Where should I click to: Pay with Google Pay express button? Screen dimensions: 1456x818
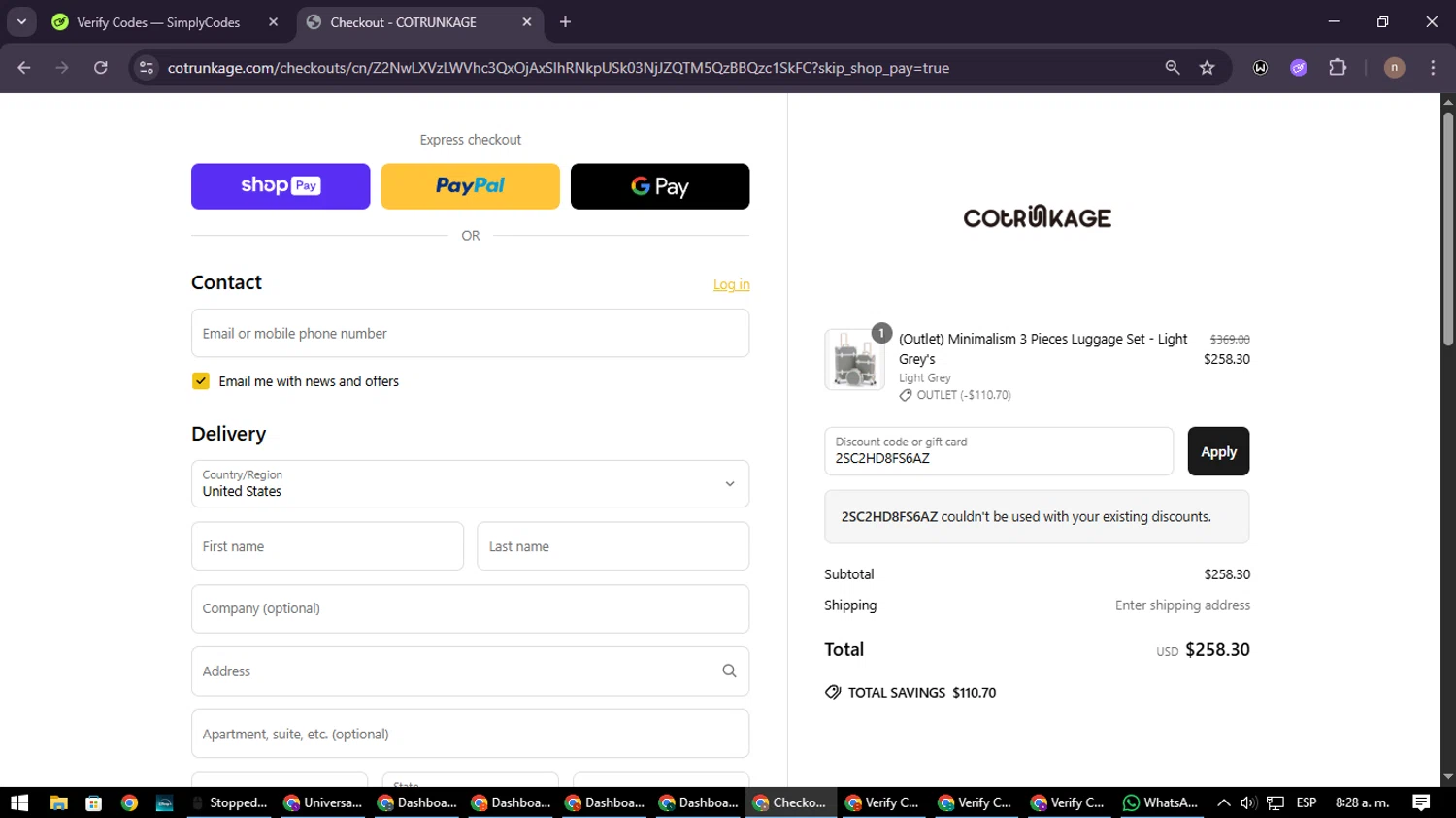click(x=660, y=186)
